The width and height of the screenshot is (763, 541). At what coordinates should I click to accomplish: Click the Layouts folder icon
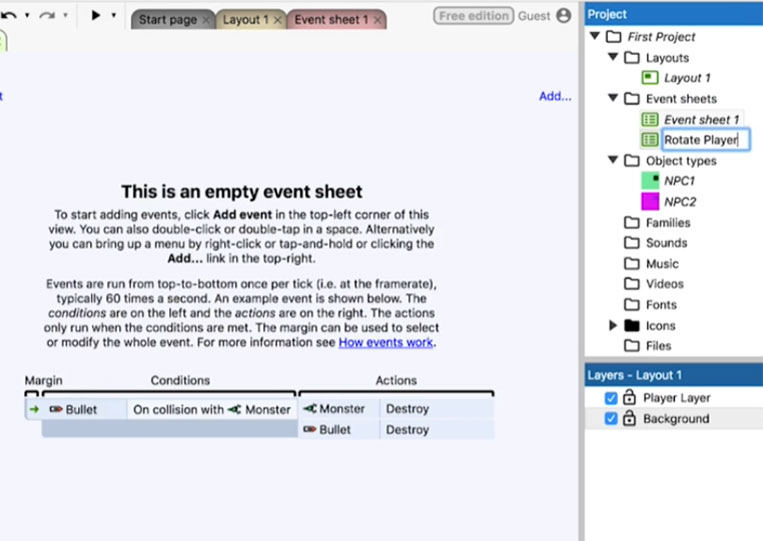(x=632, y=57)
